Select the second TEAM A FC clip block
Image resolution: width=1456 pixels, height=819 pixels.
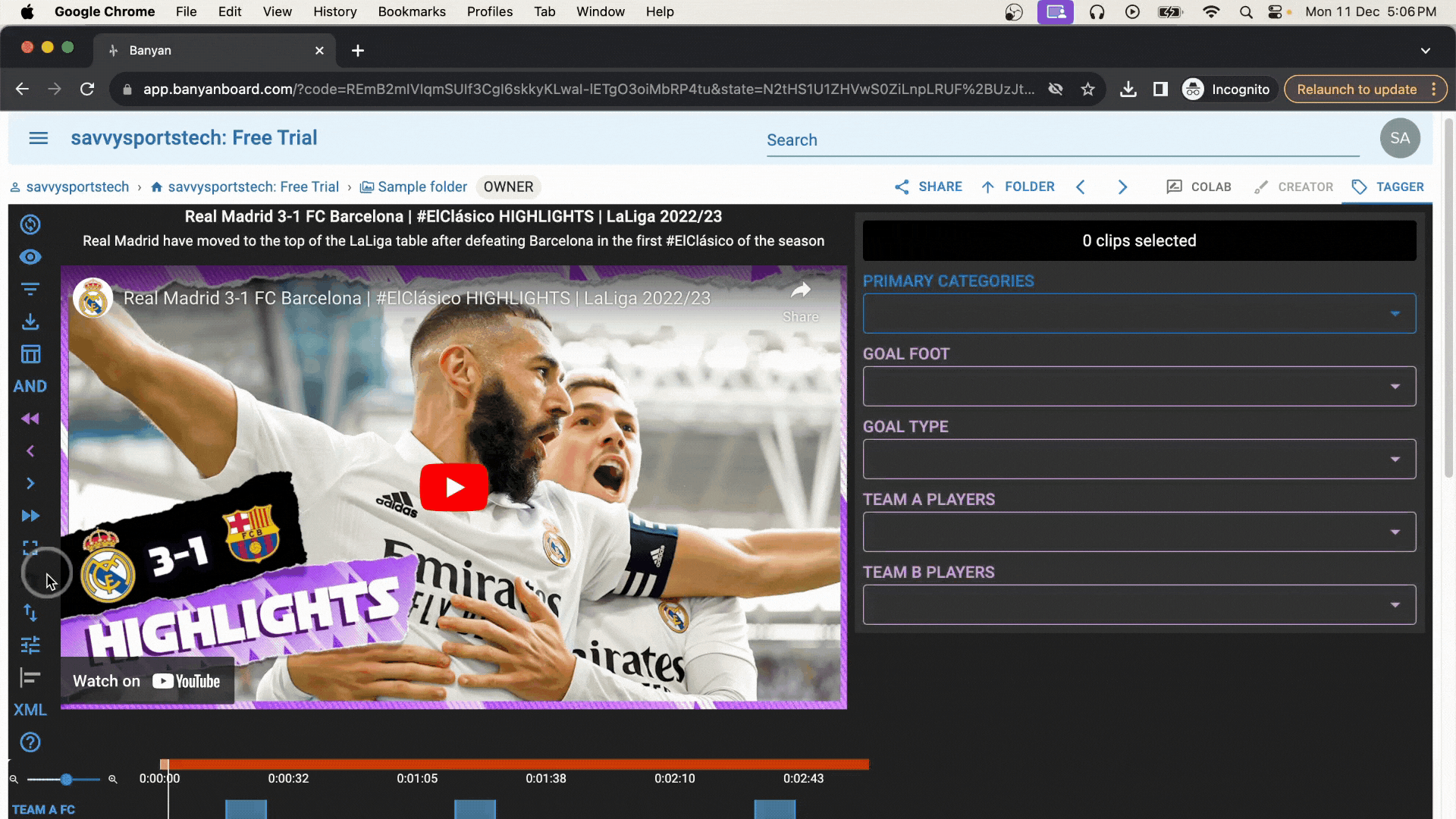[x=475, y=809]
